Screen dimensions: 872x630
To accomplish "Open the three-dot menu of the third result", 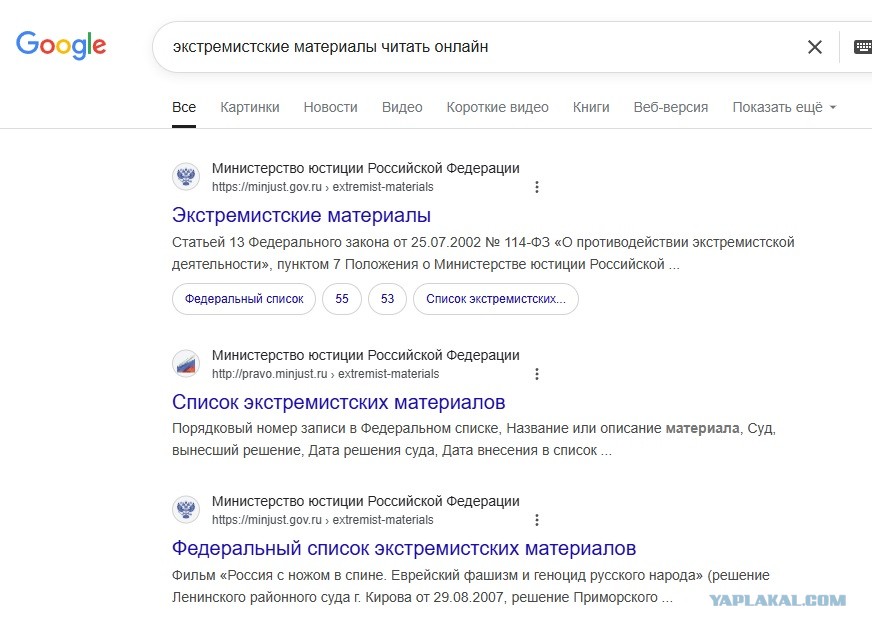I will 537,520.
